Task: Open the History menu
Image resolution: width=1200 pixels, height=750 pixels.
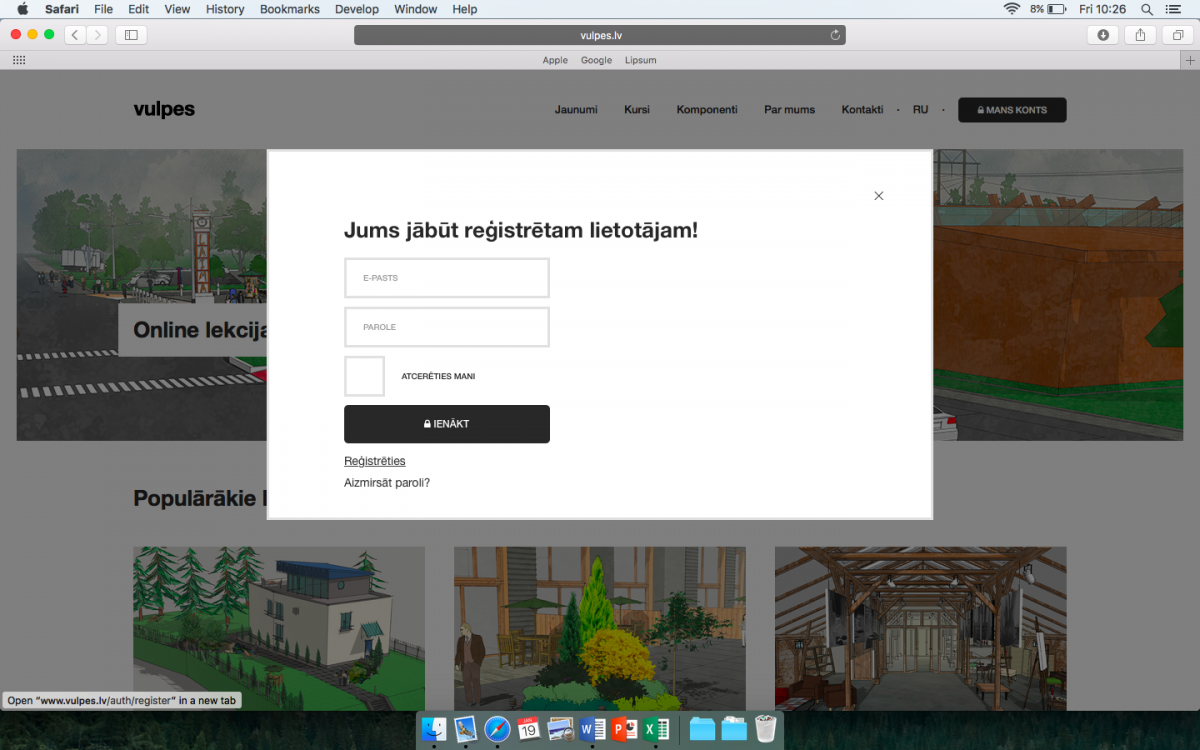Action: (x=225, y=9)
